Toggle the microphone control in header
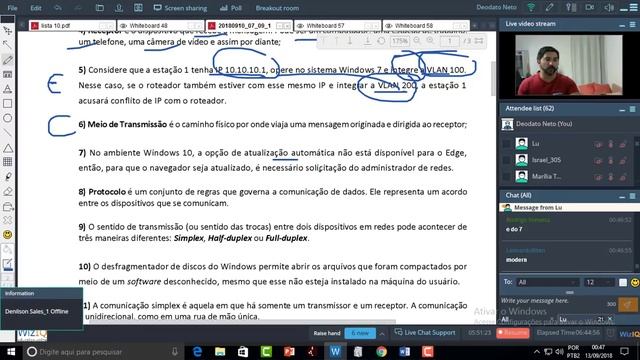 pyautogui.click(x=570, y=7)
